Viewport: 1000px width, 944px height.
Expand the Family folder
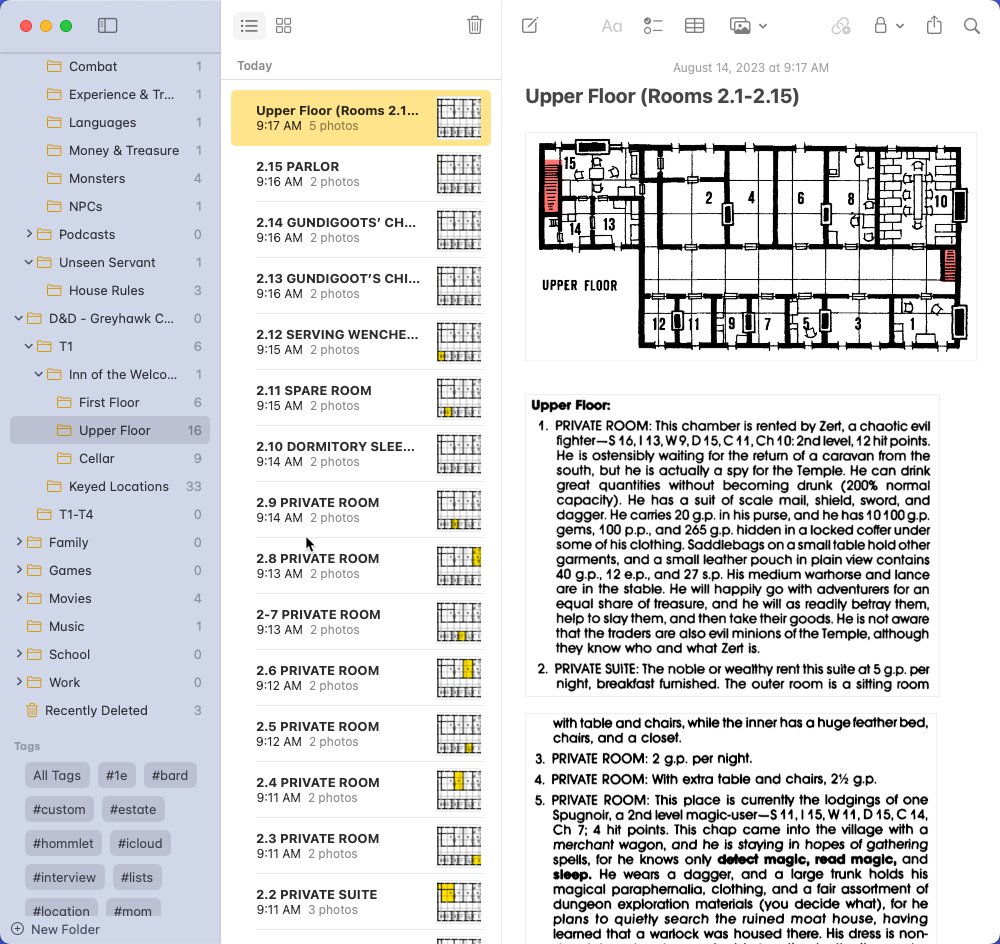coord(18,542)
